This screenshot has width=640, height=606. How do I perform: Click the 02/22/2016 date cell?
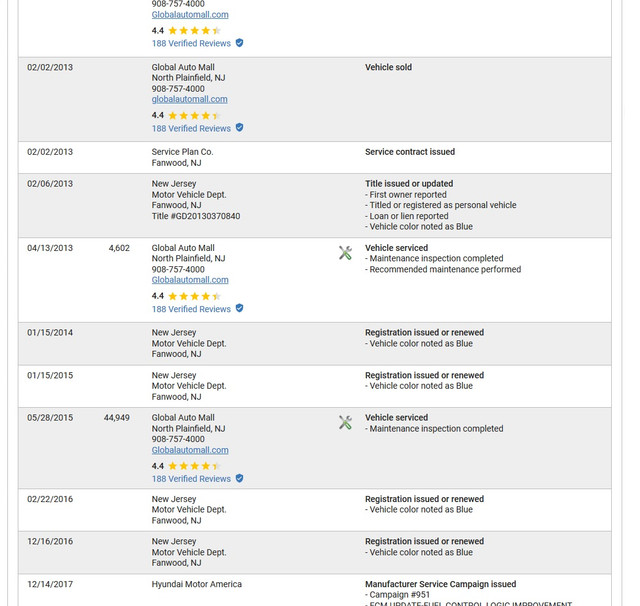click(50, 499)
